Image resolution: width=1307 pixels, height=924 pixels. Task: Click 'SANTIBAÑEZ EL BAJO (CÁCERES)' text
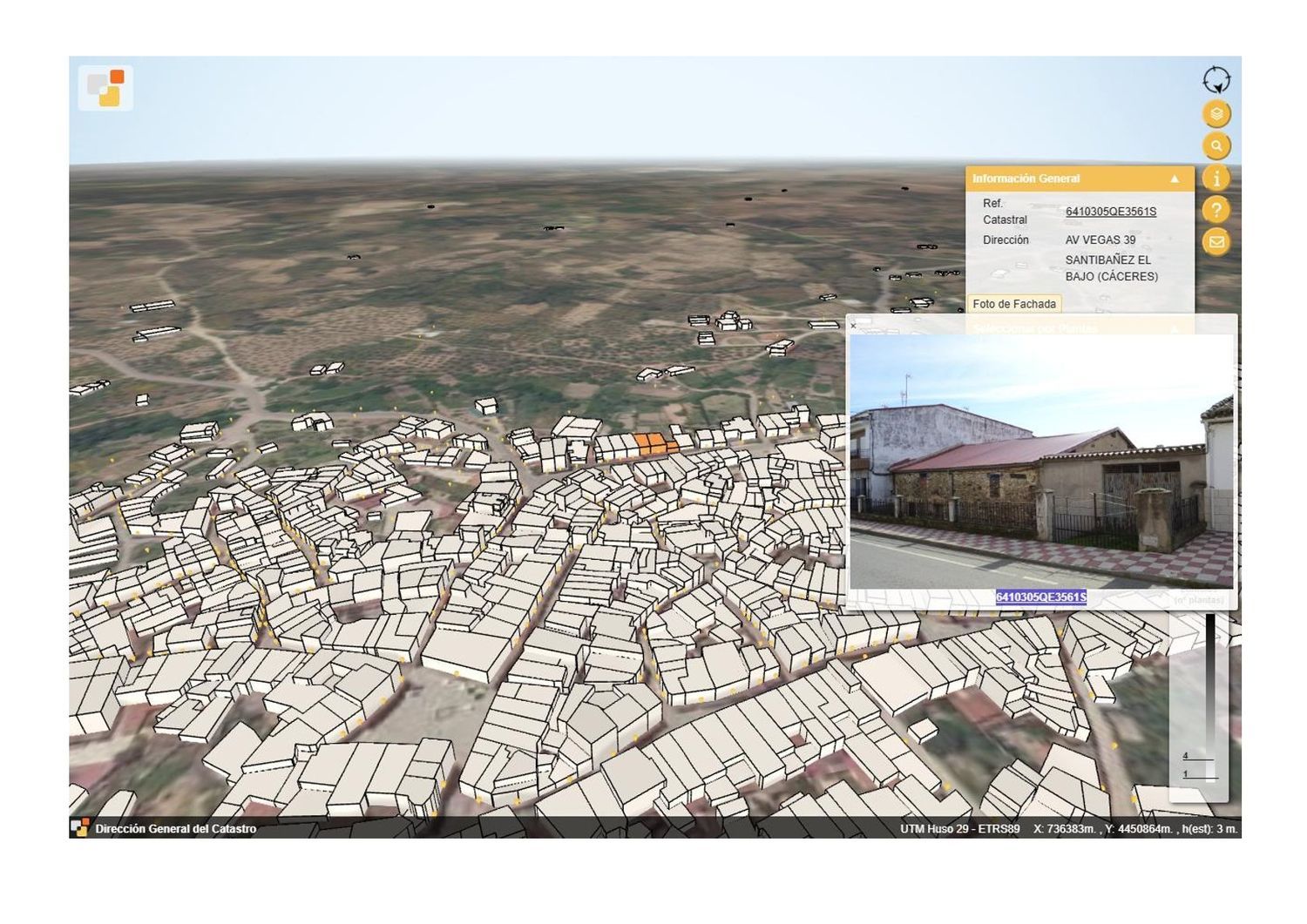[1112, 268]
